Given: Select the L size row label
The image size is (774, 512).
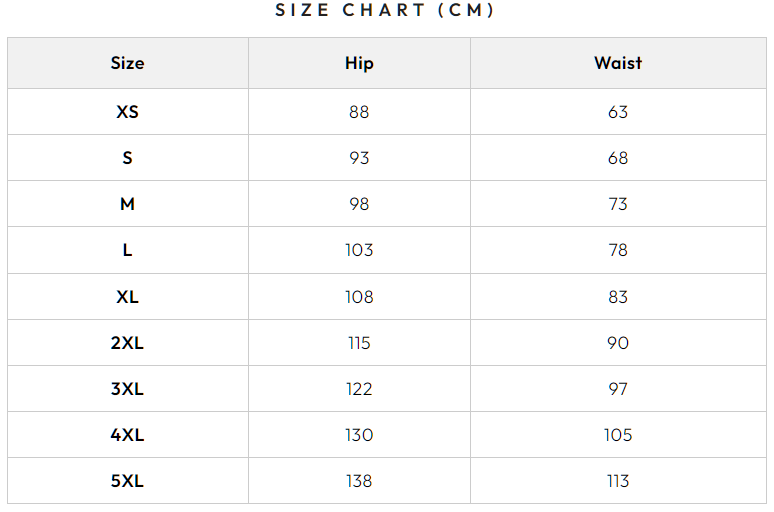Looking at the screenshot, I should pos(127,250).
